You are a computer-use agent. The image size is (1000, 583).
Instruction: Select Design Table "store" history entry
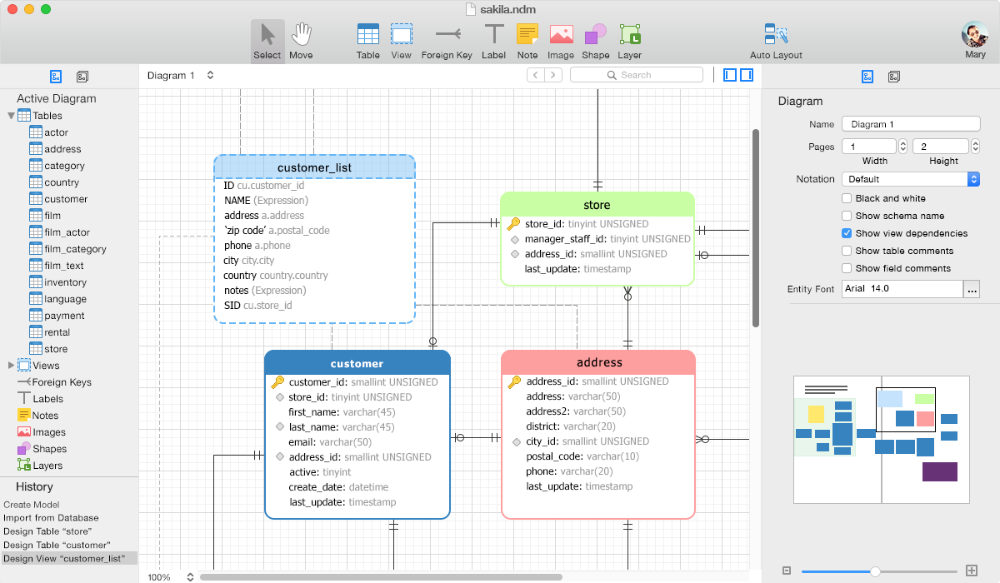tap(48, 532)
